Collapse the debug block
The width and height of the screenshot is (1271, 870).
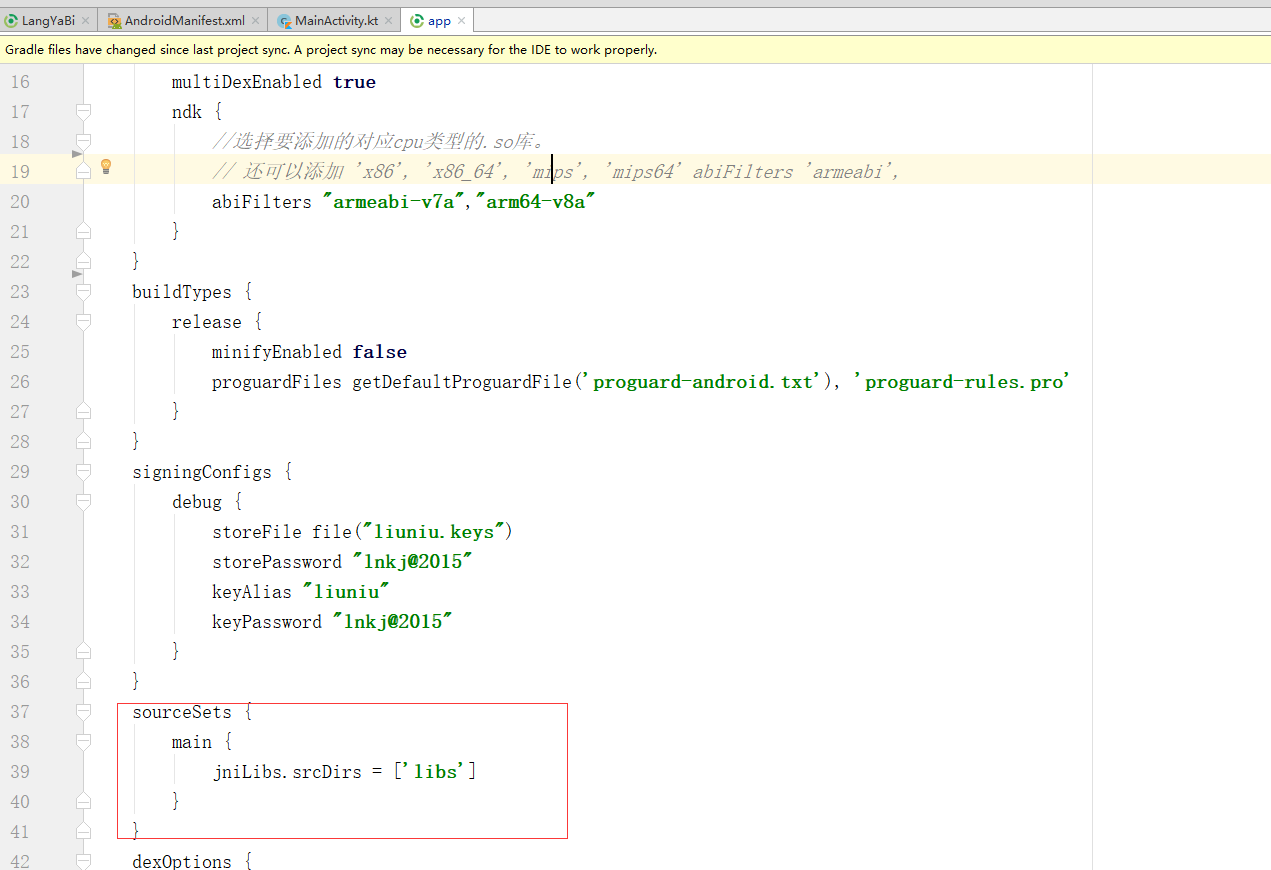pyautogui.click(x=84, y=501)
